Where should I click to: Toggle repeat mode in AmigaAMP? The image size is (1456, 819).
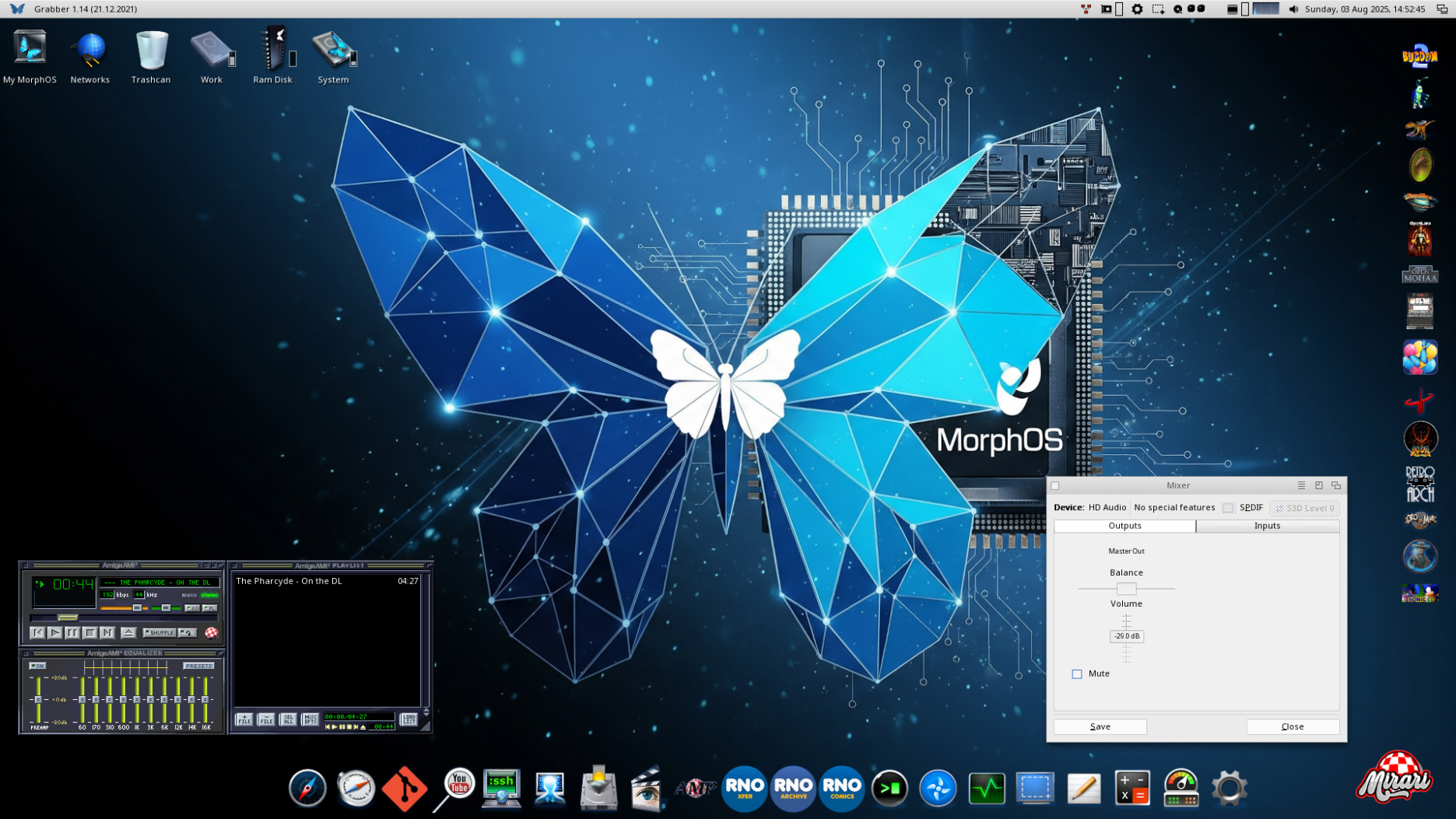[x=188, y=632]
